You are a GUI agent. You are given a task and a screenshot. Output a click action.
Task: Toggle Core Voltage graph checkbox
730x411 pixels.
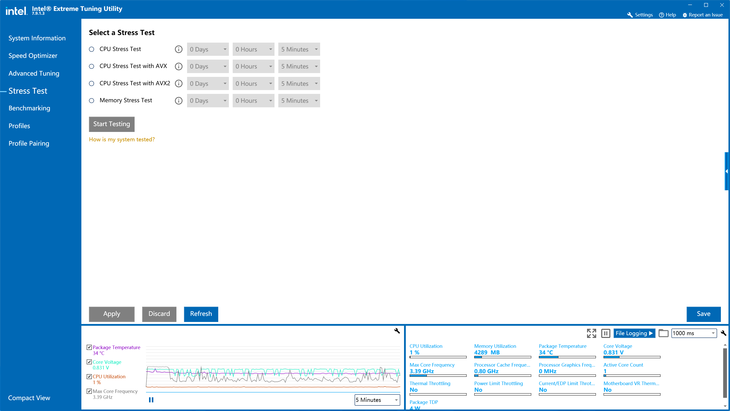click(89, 362)
